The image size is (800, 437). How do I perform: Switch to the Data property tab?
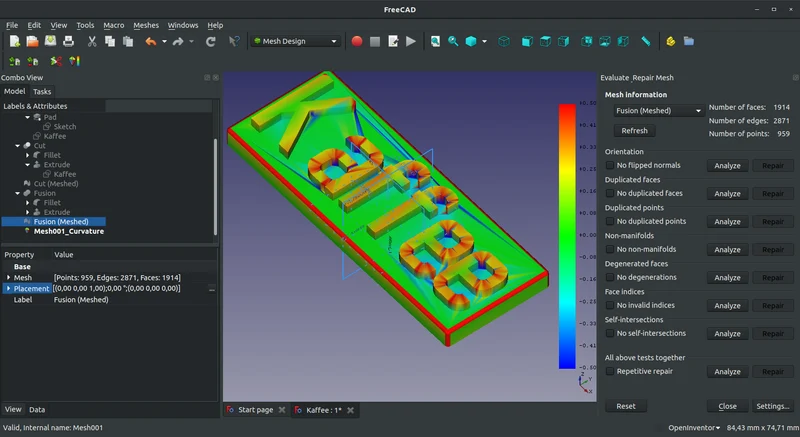pyautogui.click(x=37, y=409)
